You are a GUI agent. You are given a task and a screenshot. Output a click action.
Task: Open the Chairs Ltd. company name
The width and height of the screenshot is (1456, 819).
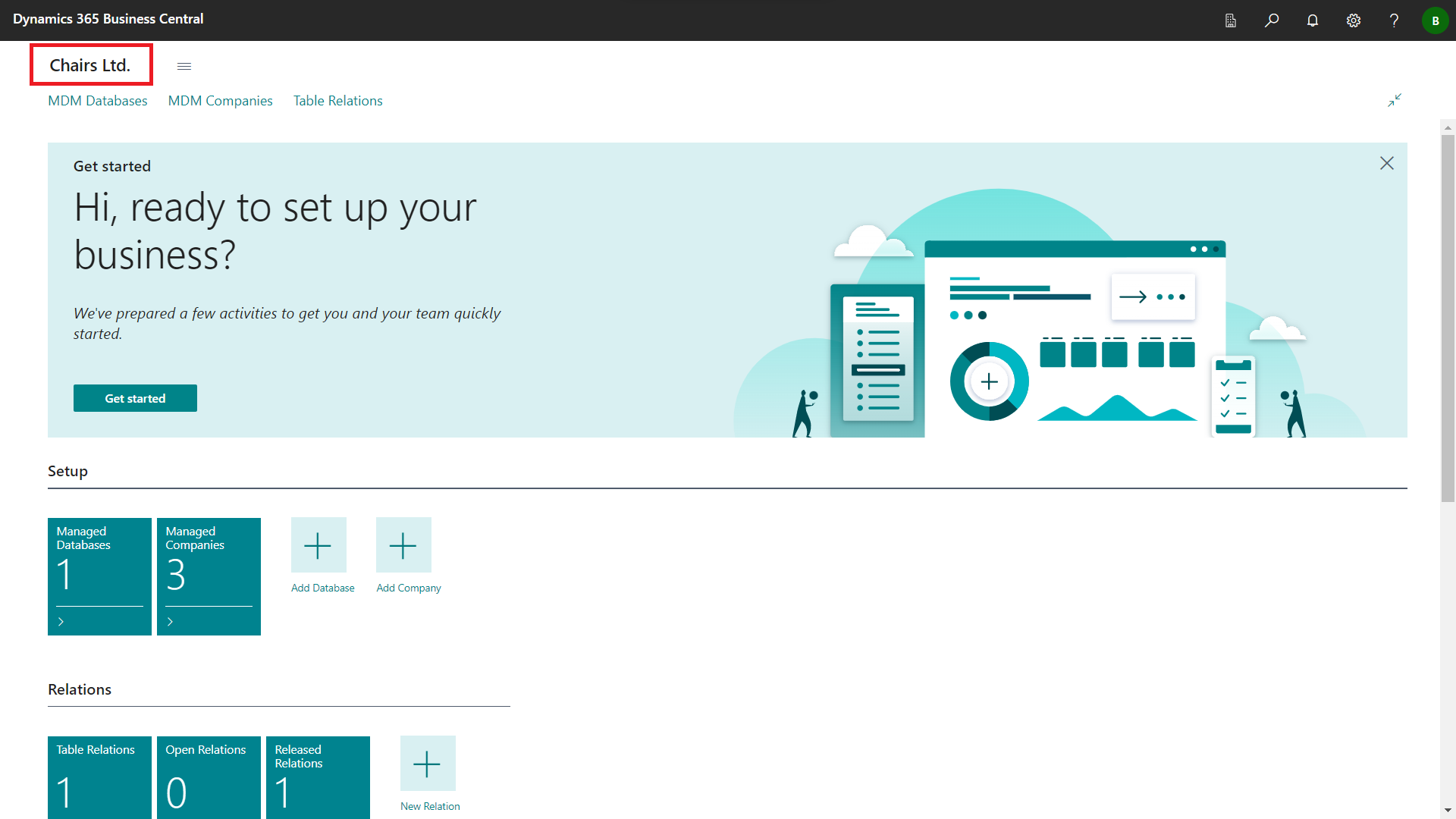click(x=90, y=65)
